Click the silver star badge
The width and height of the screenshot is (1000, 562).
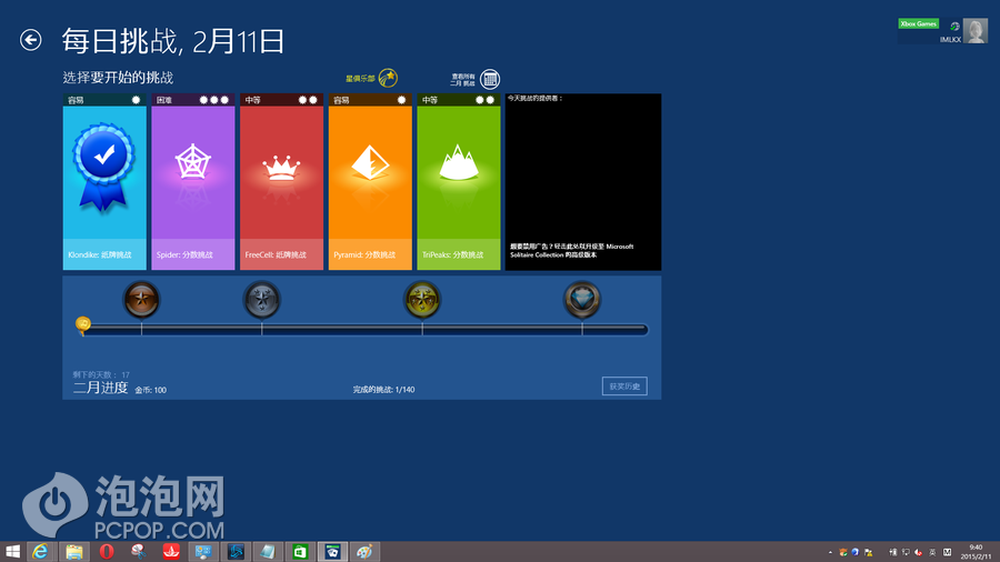[261, 299]
